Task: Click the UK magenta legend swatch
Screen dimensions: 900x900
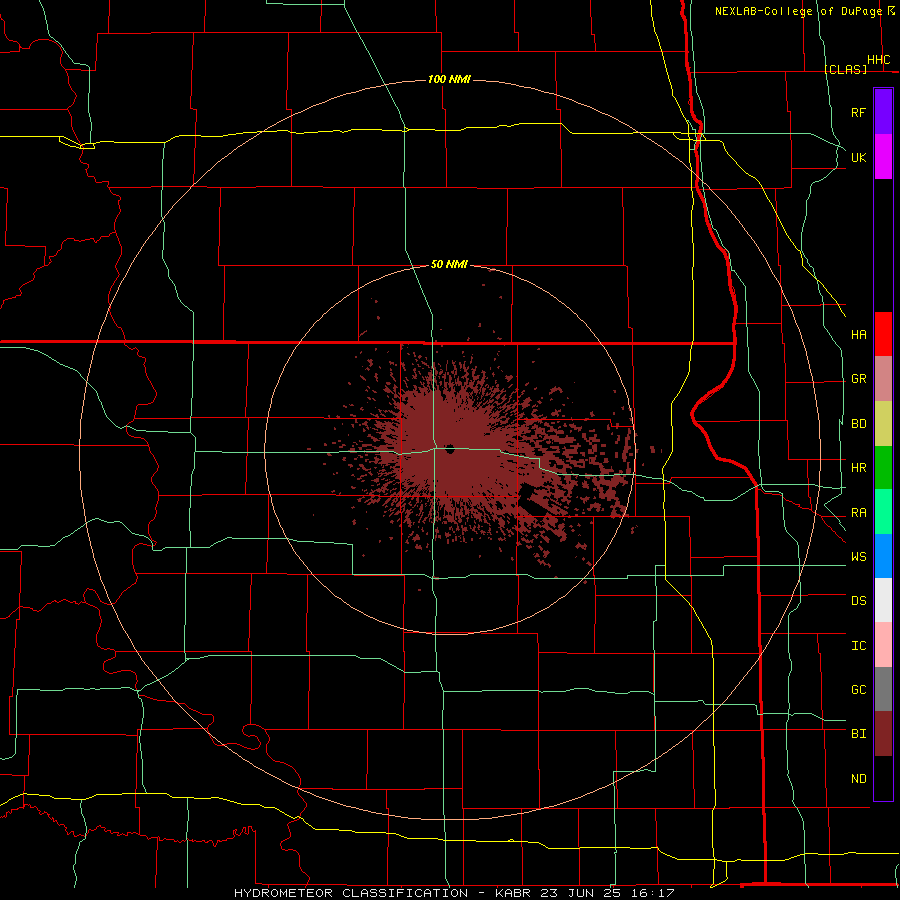Action: pos(883,157)
